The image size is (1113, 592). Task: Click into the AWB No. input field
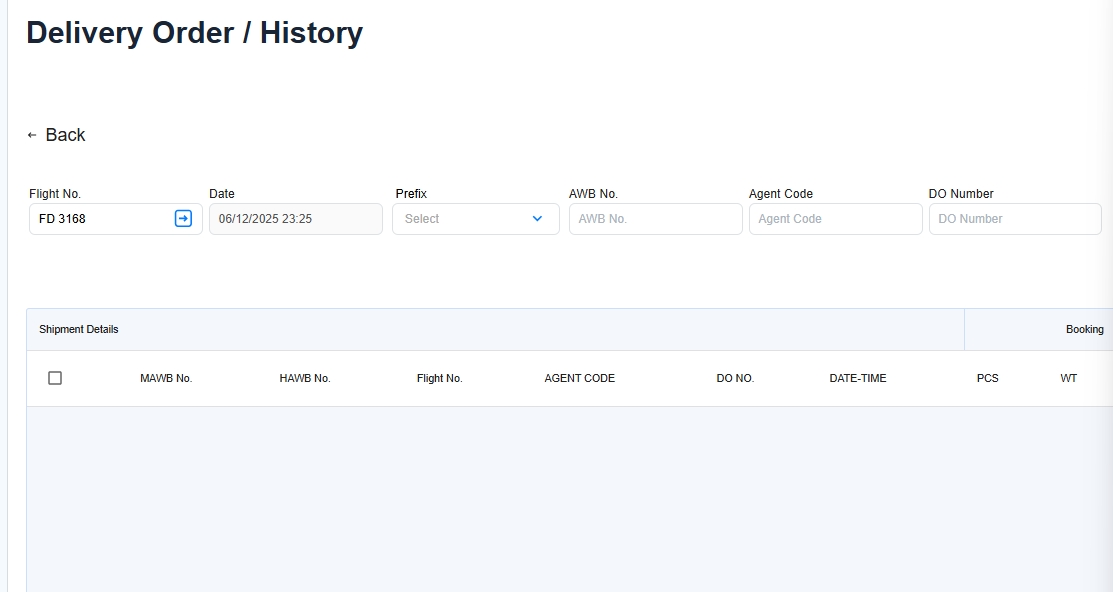pos(655,219)
